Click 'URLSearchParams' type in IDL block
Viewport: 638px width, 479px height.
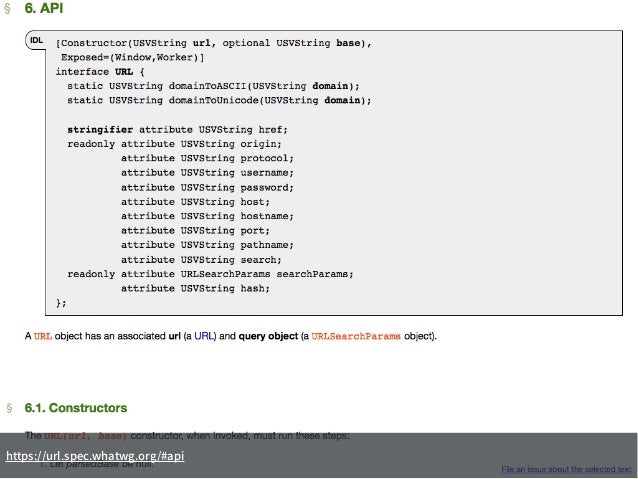[225, 274]
